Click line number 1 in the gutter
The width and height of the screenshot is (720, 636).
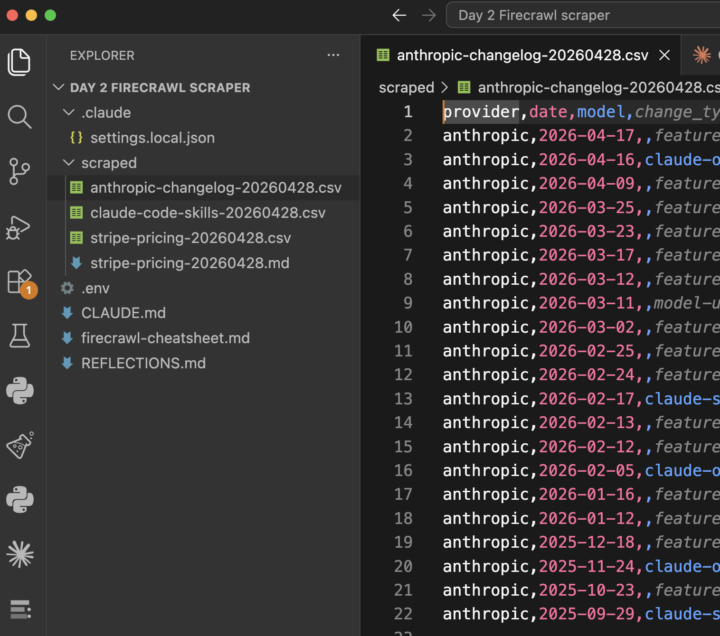(408, 112)
